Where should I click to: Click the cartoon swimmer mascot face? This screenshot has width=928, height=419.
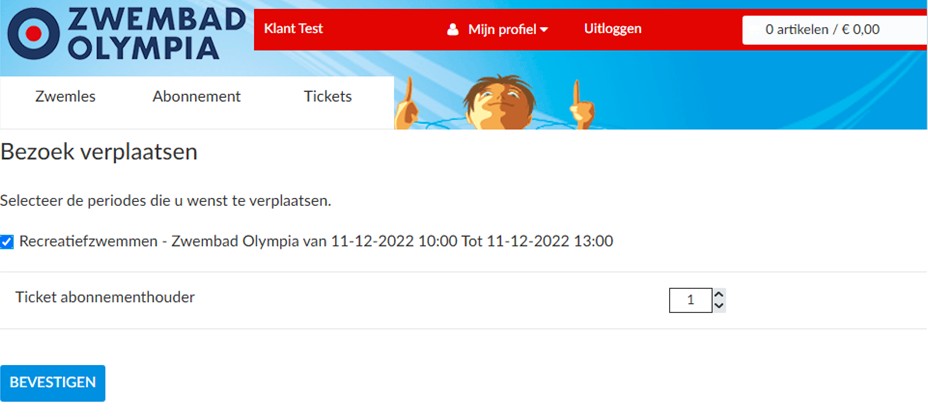pos(499,103)
